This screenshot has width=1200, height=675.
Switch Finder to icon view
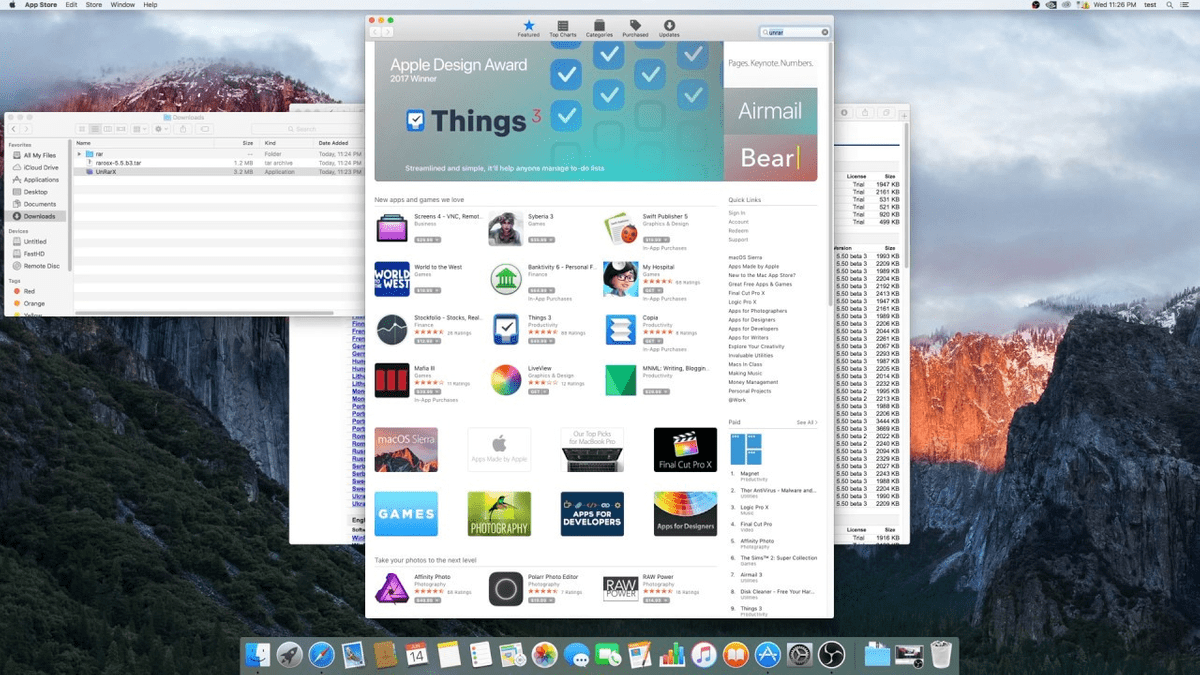coord(81,129)
